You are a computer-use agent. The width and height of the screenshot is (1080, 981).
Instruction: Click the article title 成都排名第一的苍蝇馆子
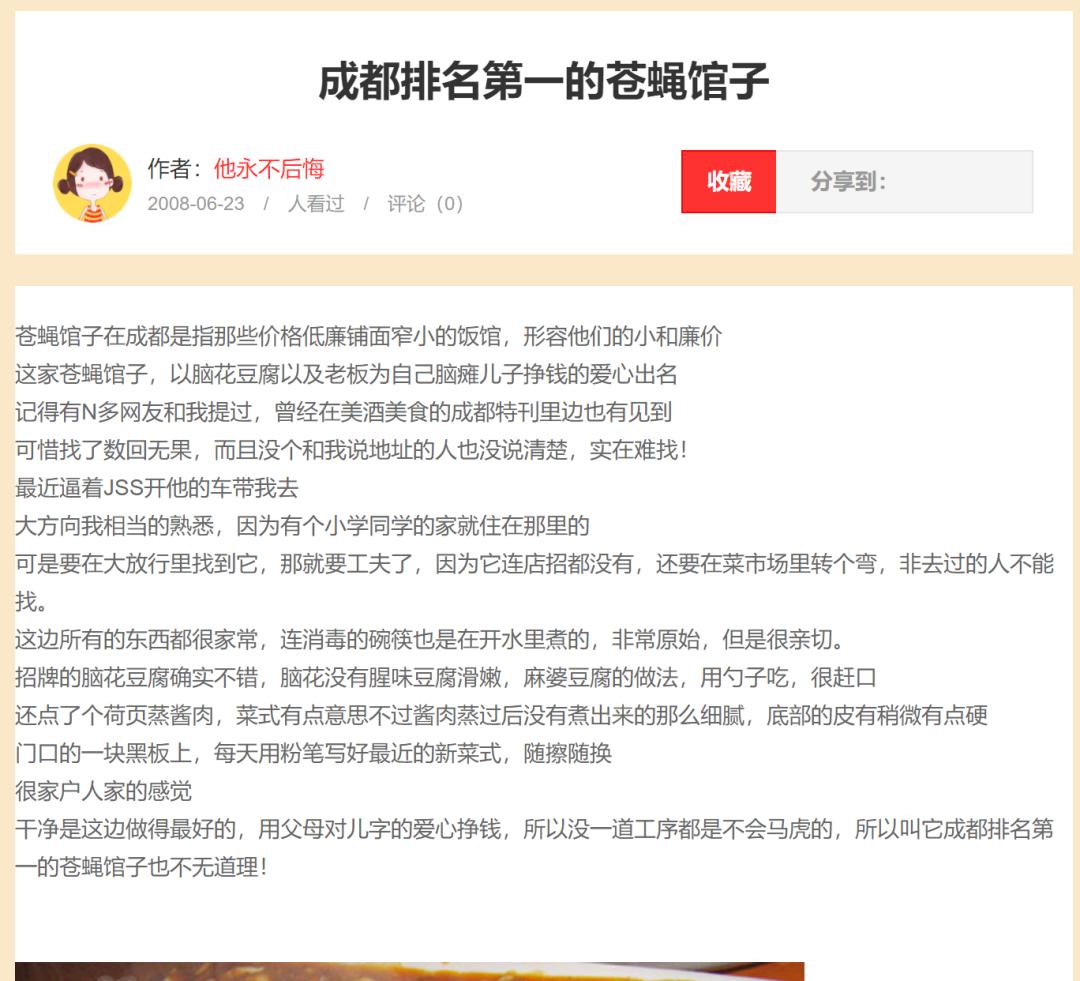pos(543,81)
